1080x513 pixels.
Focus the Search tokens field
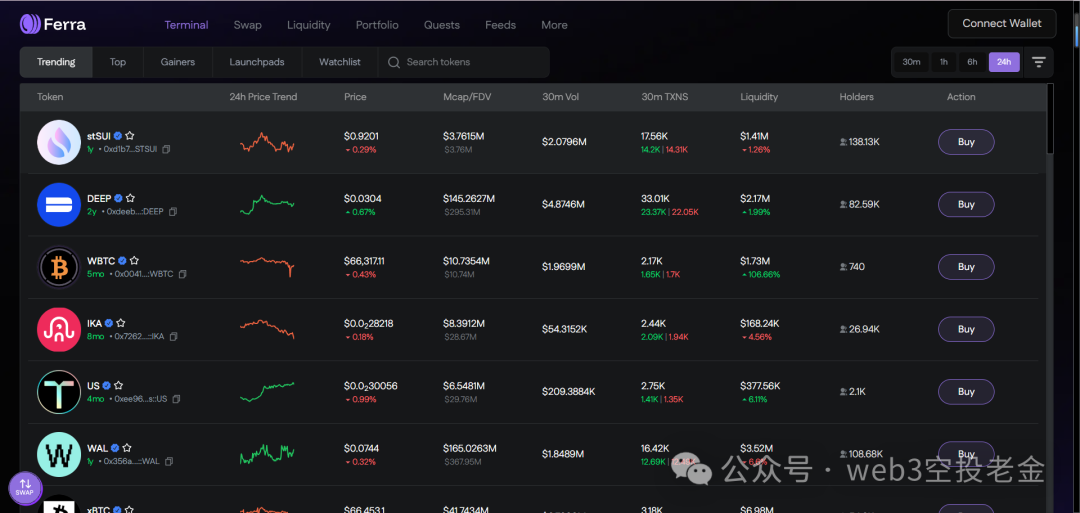click(x=464, y=62)
